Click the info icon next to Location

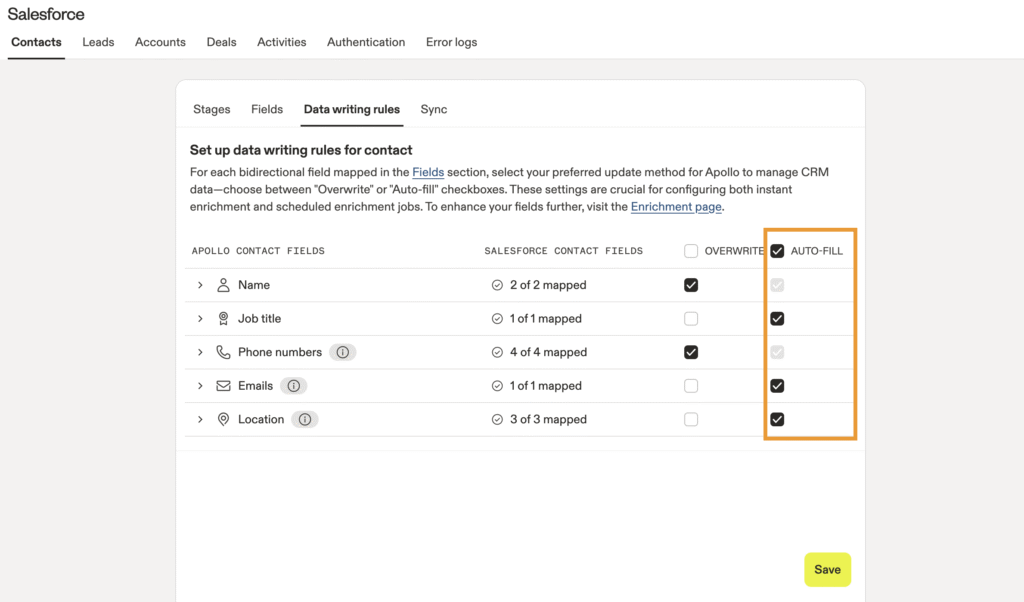tap(305, 420)
